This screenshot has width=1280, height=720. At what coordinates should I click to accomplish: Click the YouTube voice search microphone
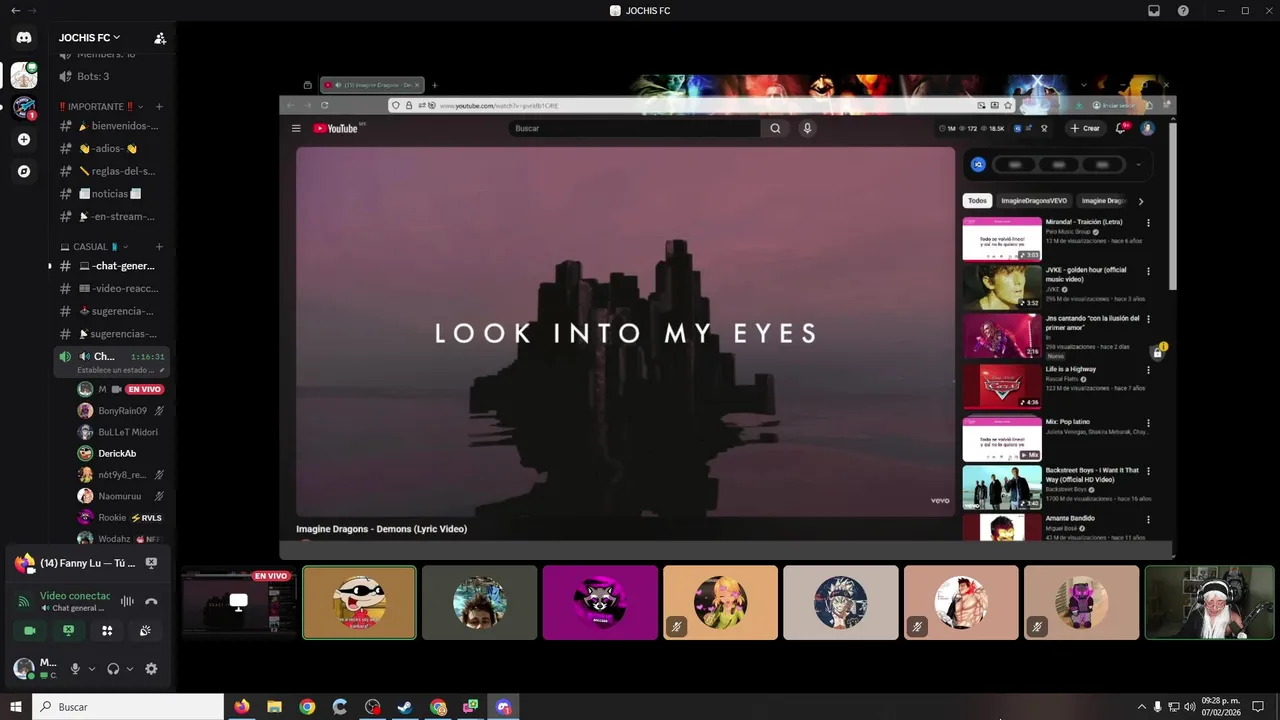(x=807, y=128)
